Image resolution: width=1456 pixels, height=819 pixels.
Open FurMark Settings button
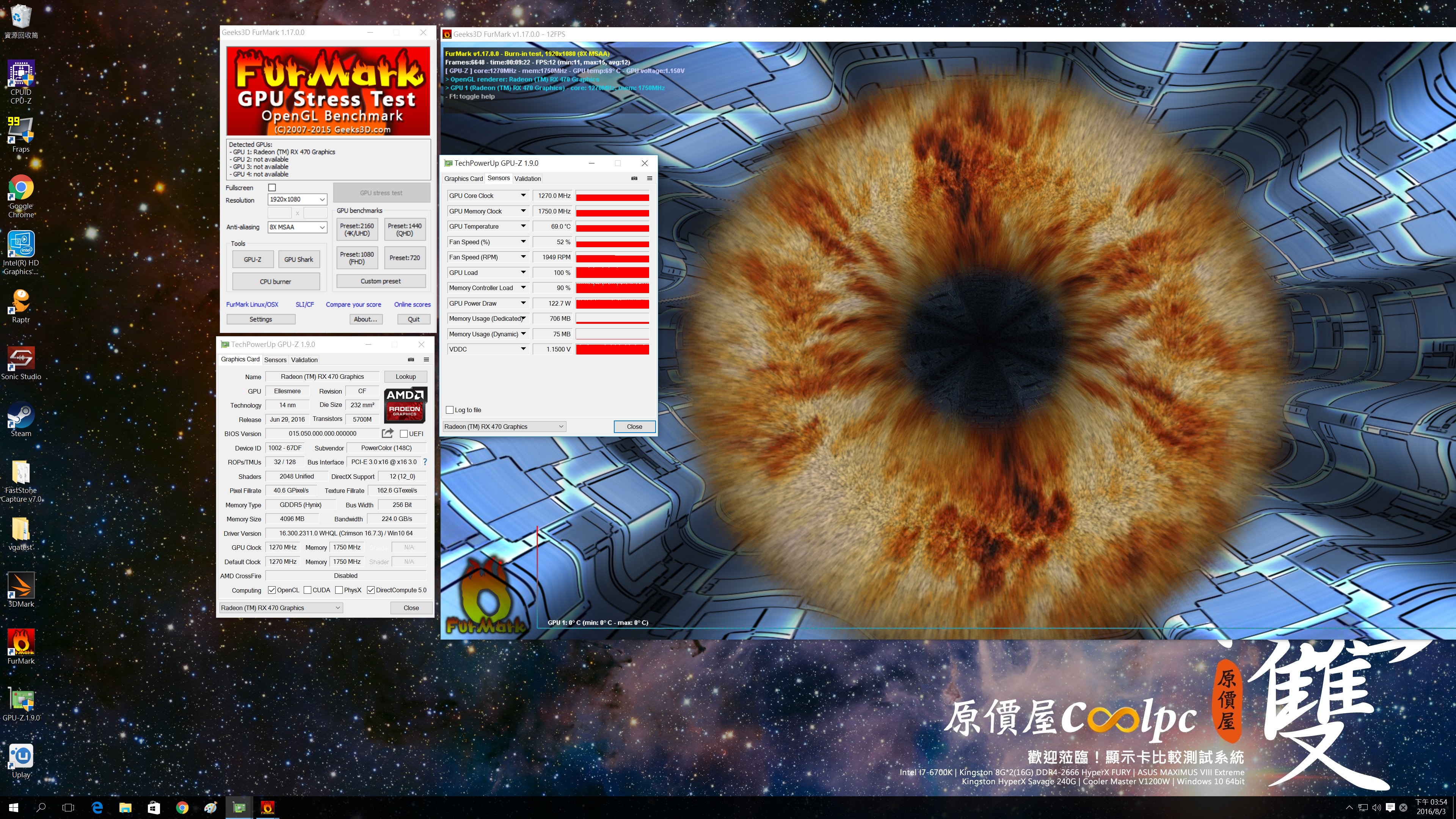[x=260, y=319]
